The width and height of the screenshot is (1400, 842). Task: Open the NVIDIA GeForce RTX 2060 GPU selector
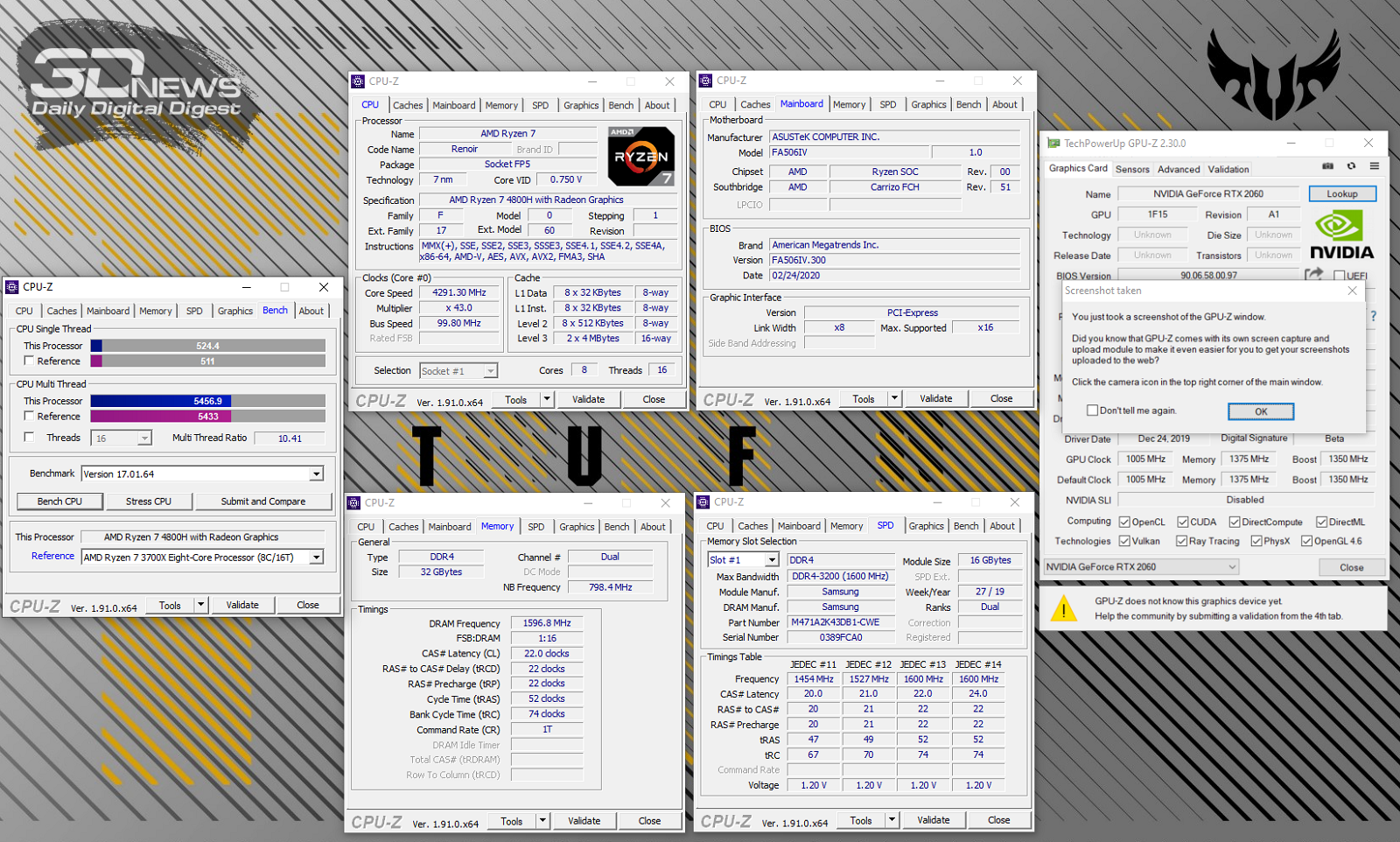click(1141, 567)
